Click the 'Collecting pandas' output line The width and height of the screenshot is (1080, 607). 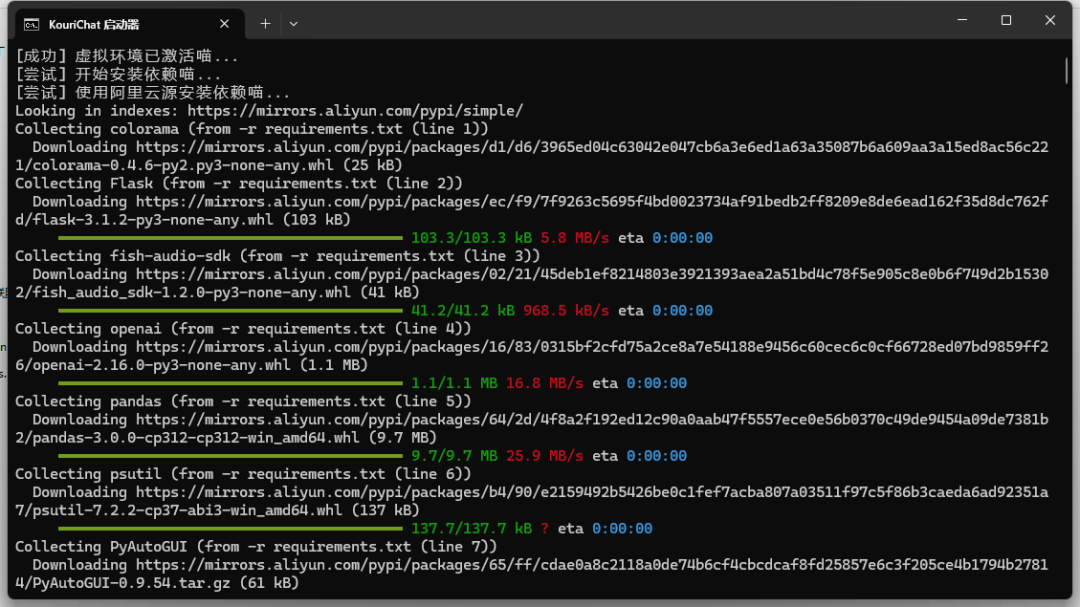[x=243, y=402]
